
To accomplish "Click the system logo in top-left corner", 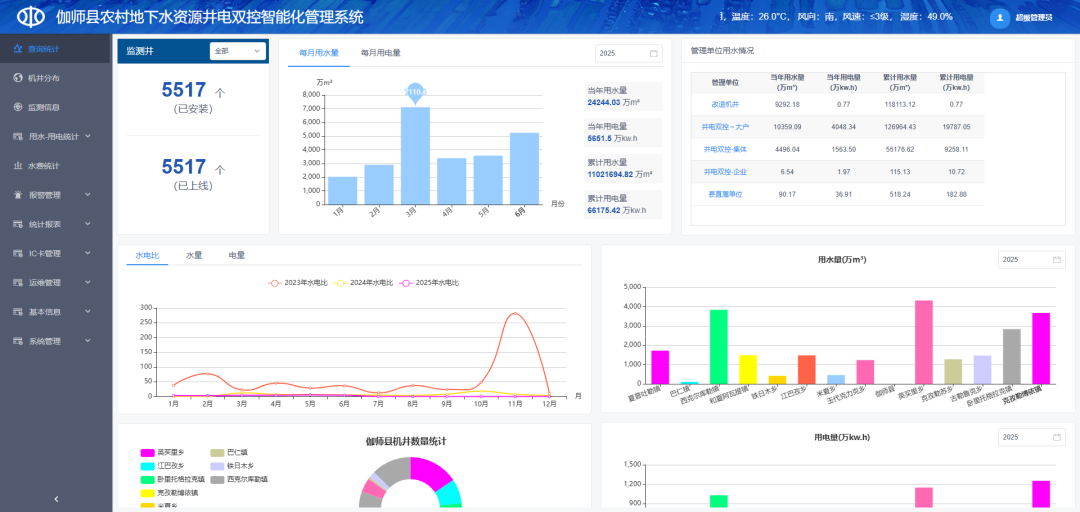I will (x=33, y=17).
